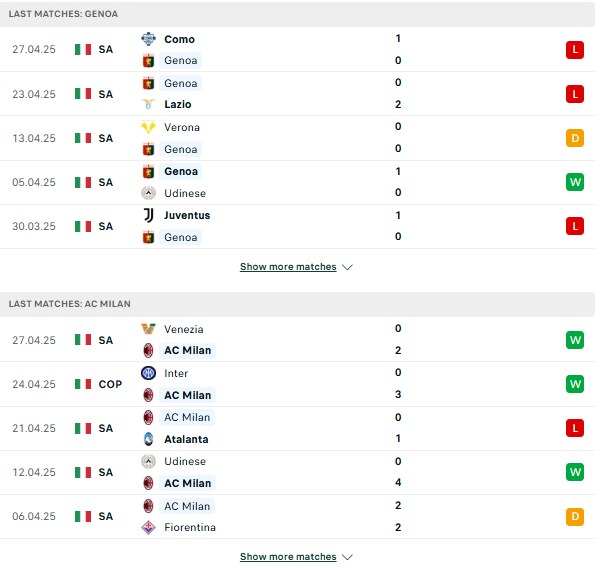Screen dimensions: 600x574
Task: Click the green W badge for Genoa–Udinese
Action: point(575,182)
